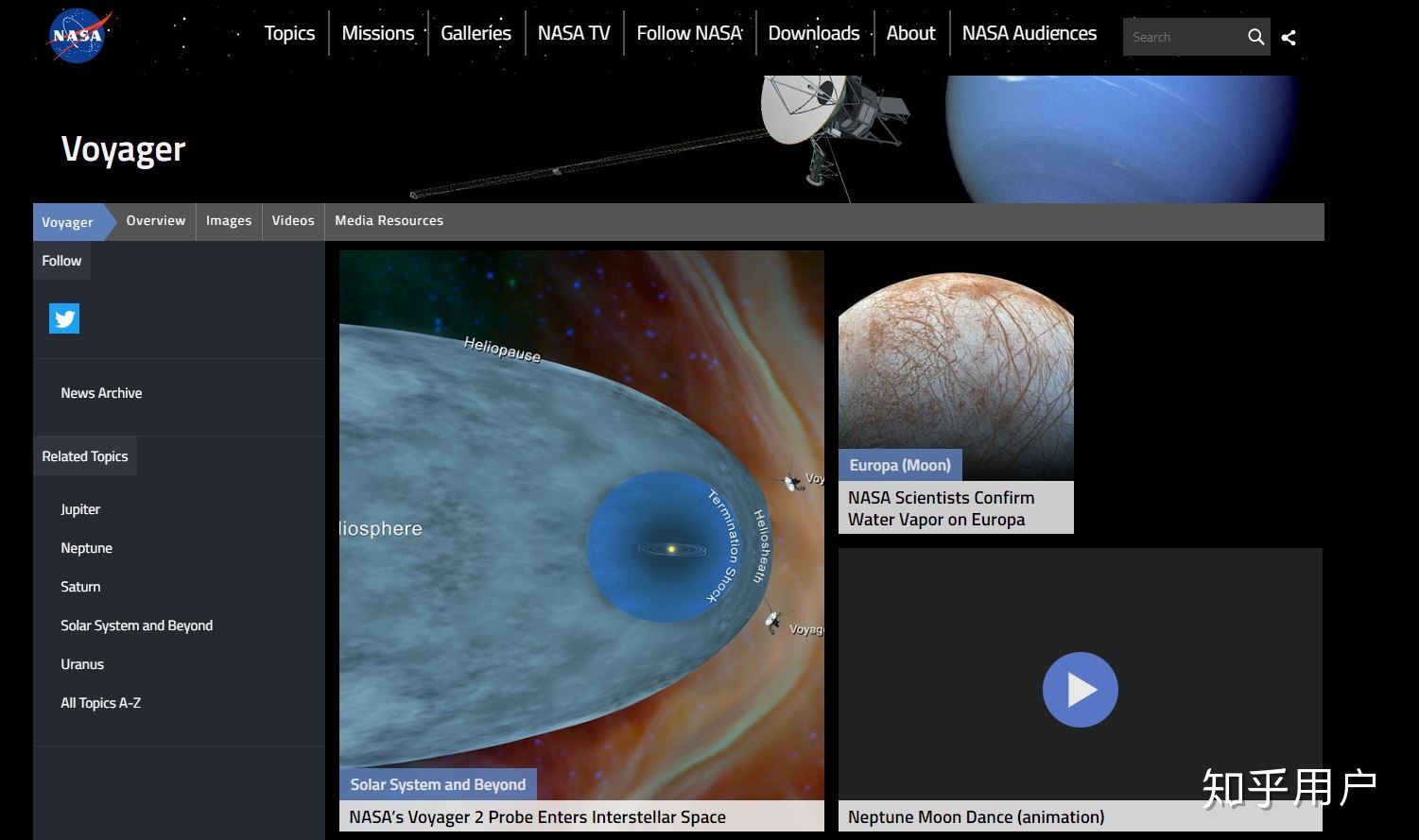Open the Downloads menu
The image size is (1419, 840).
[x=814, y=33]
